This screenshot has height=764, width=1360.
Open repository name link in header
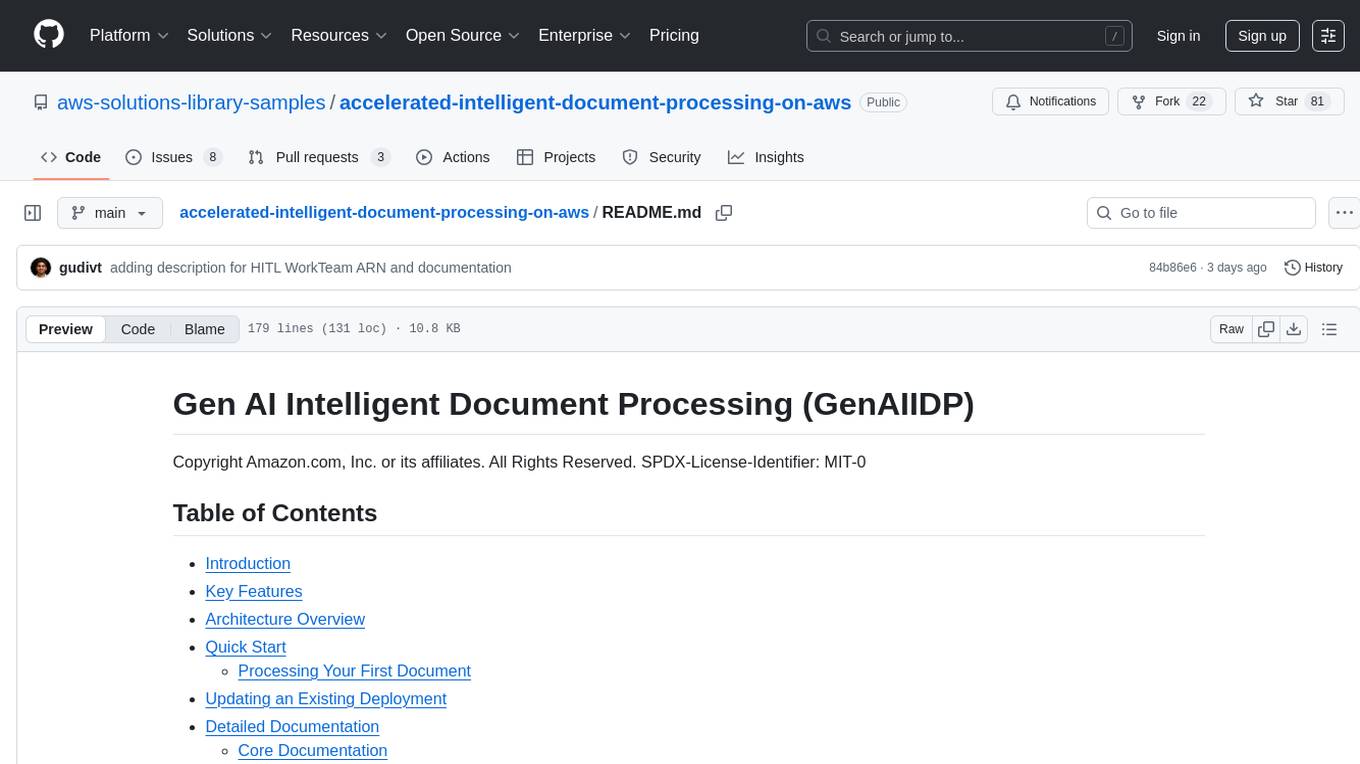coord(595,102)
